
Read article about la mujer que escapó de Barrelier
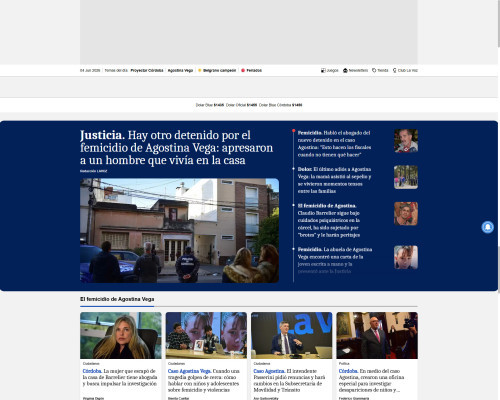(120, 377)
